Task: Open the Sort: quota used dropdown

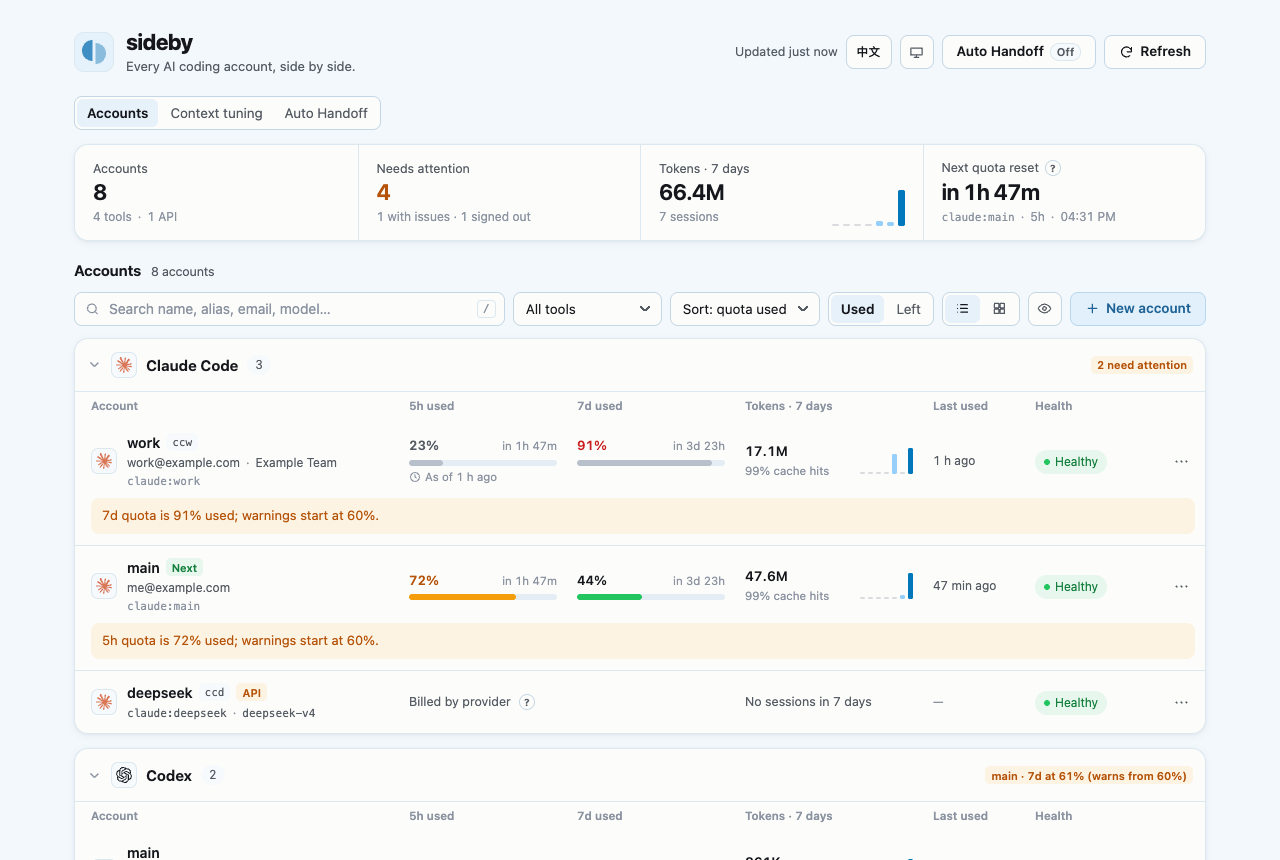Action: click(x=745, y=309)
